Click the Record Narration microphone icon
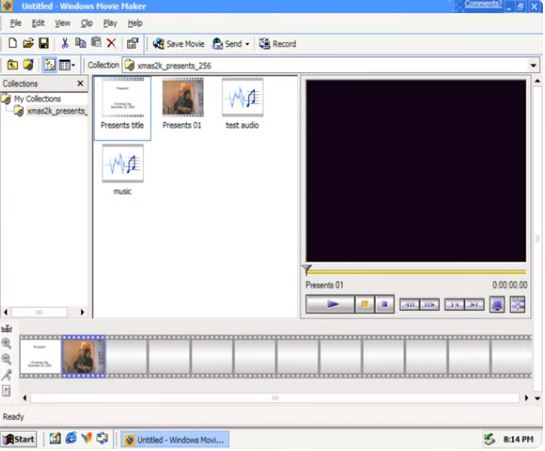Viewport: 545px width, 451px height. pos(7,375)
